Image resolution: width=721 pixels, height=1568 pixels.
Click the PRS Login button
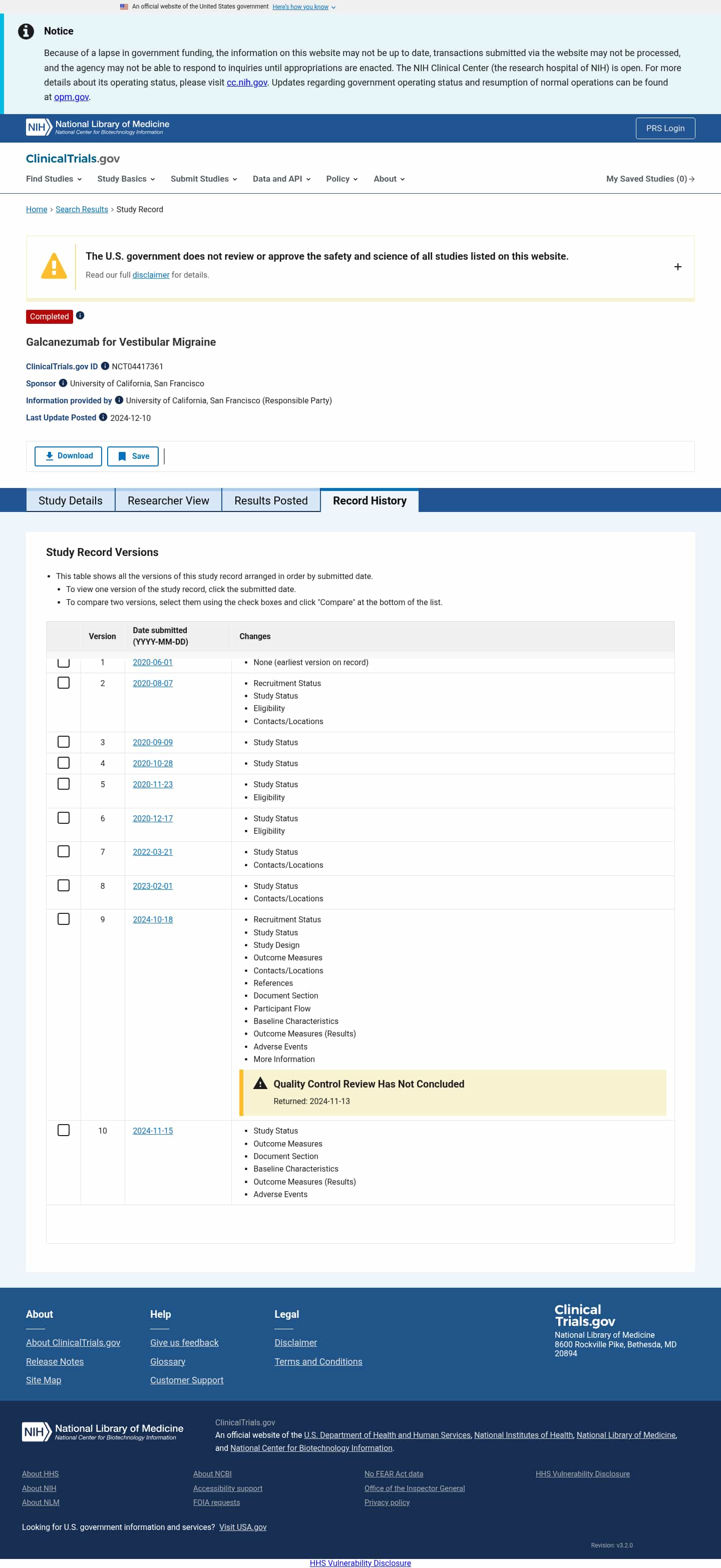(x=665, y=129)
